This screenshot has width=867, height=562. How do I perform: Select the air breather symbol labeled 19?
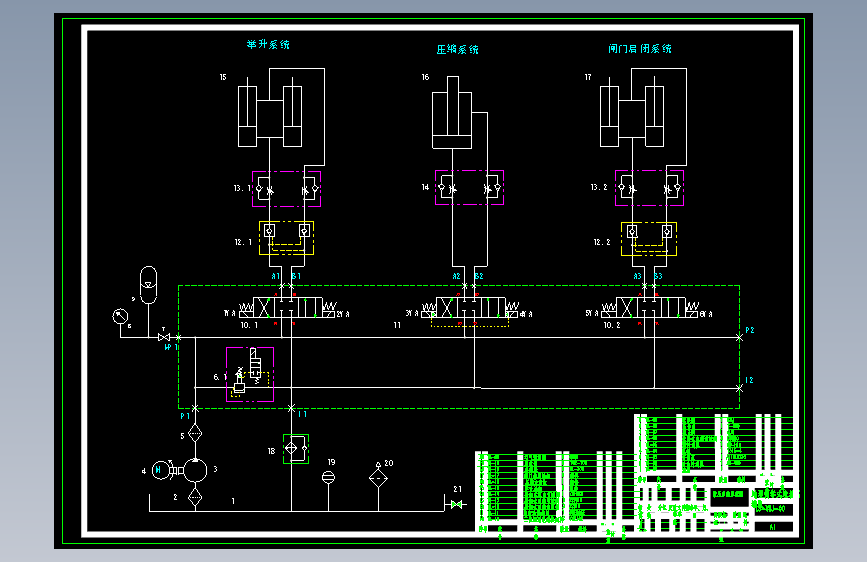(x=328, y=477)
